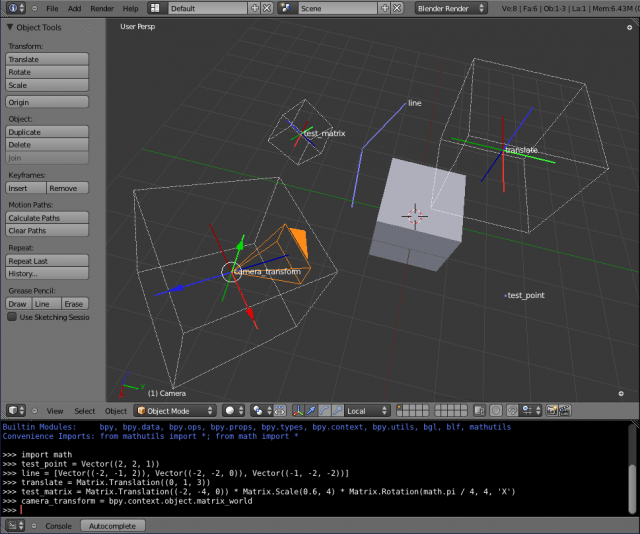The width and height of the screenshot is (640, 534).
Task: Toggle manipulate object centers only
Action: click(x=280, y=410)
